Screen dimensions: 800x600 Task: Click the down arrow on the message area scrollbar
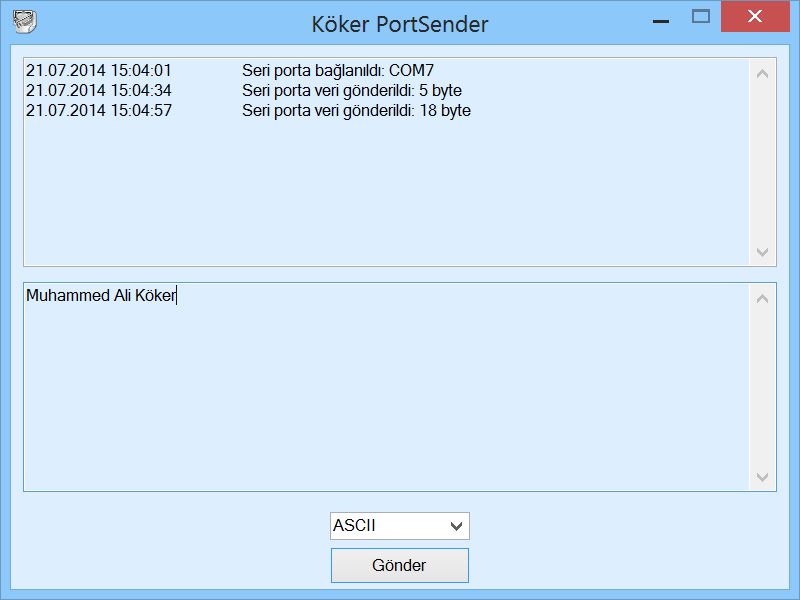pos(762,477)
